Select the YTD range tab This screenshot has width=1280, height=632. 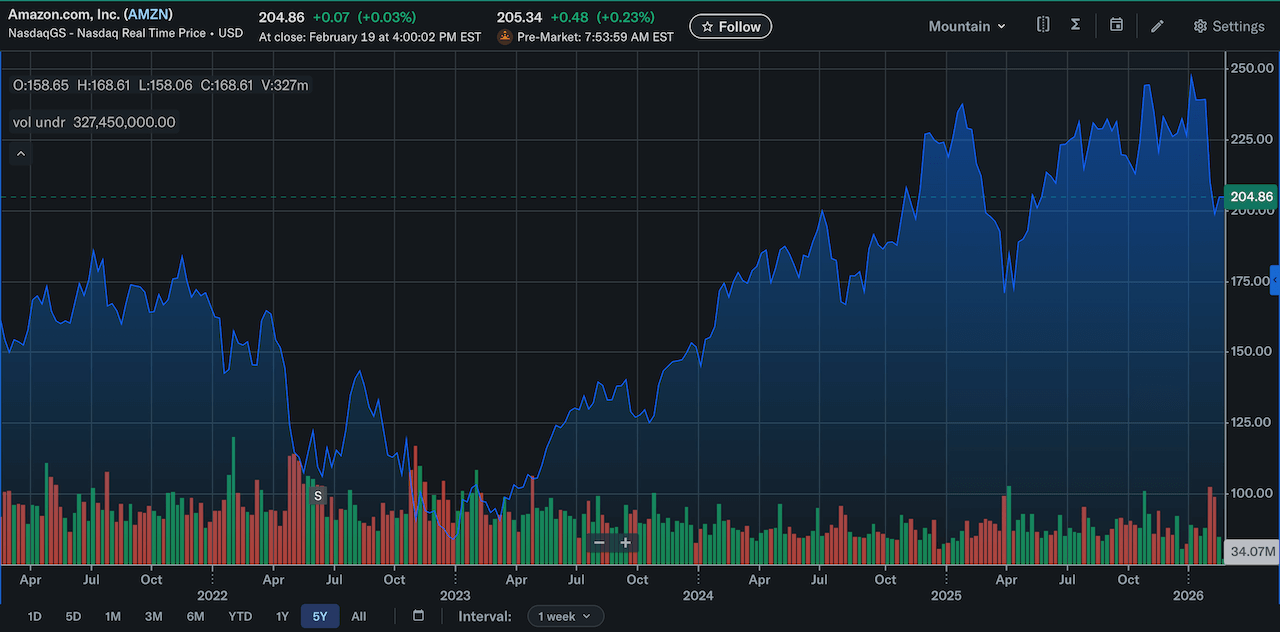coord(239,616)
